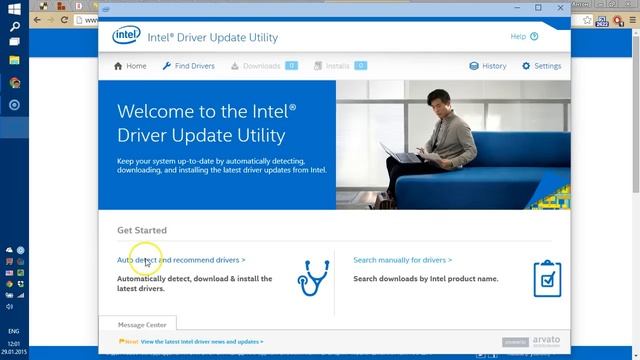
Task: Click the Installs count badge
Action: click(361, 66)
